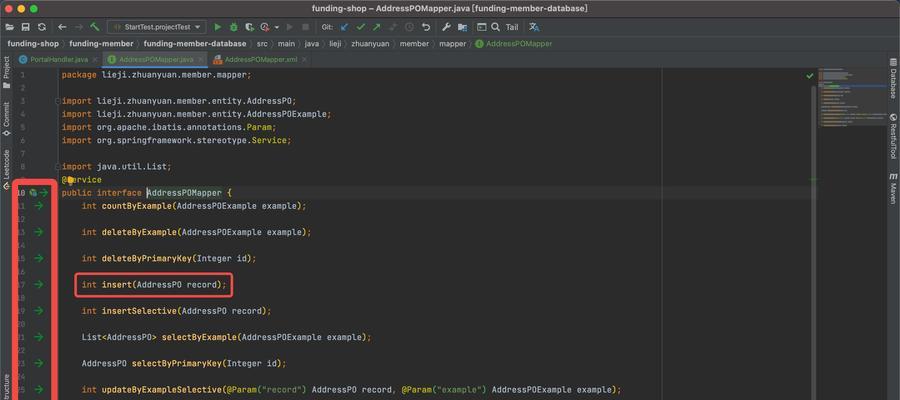The height and width of the screenshot is (400, 900).
Task: Jump to XML via countByExample gutter arrow
Action: [39, 206]
